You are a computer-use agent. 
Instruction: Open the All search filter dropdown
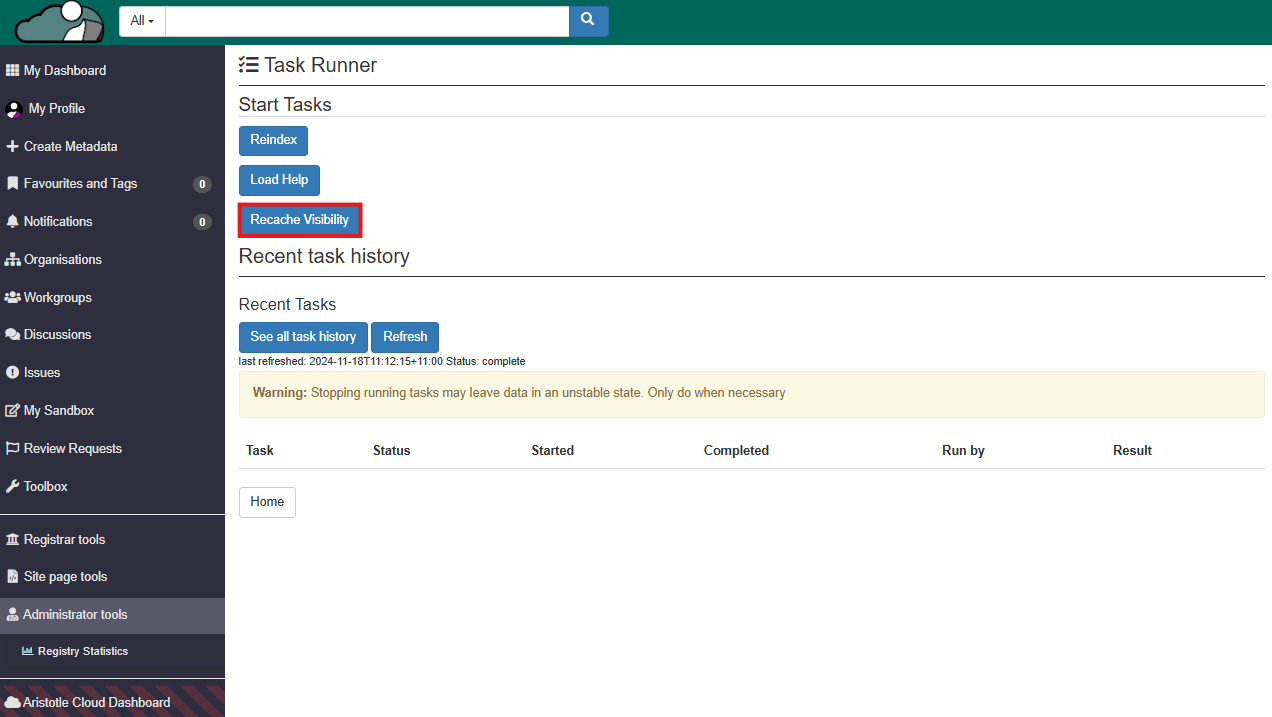pyautogui.click(x=142, y=21)
